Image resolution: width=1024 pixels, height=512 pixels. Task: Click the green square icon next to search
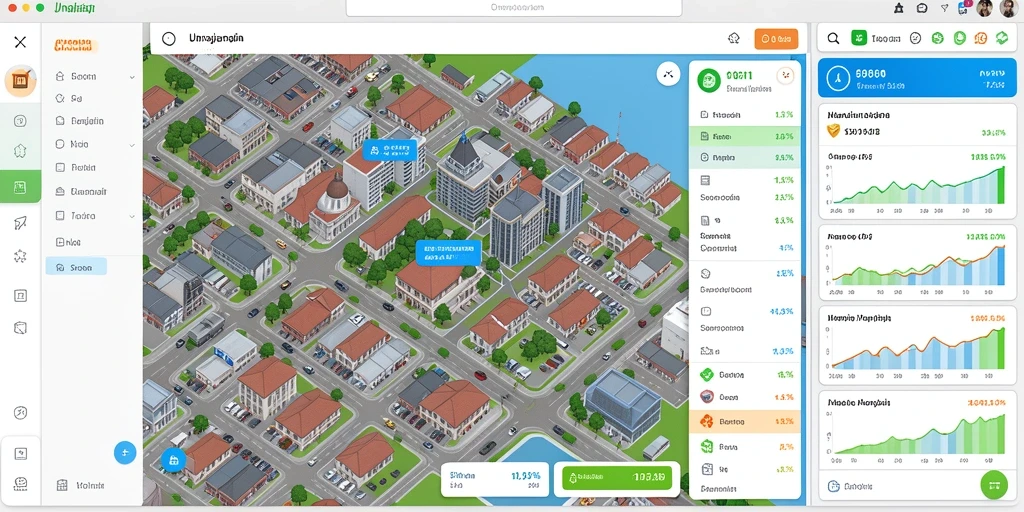859,38
